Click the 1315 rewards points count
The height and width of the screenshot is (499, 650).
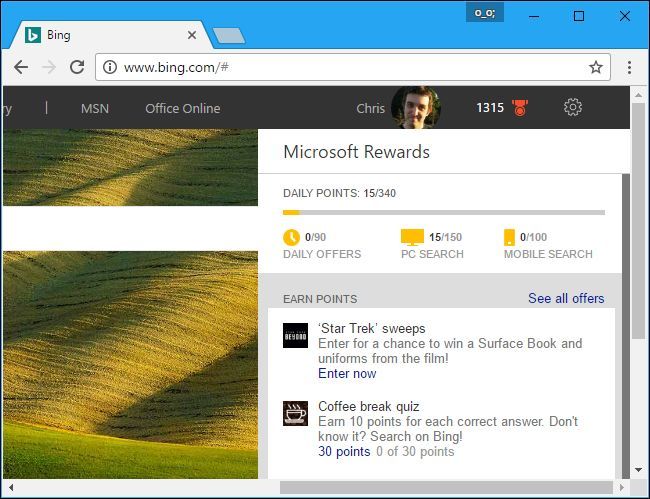click(490, 108)
